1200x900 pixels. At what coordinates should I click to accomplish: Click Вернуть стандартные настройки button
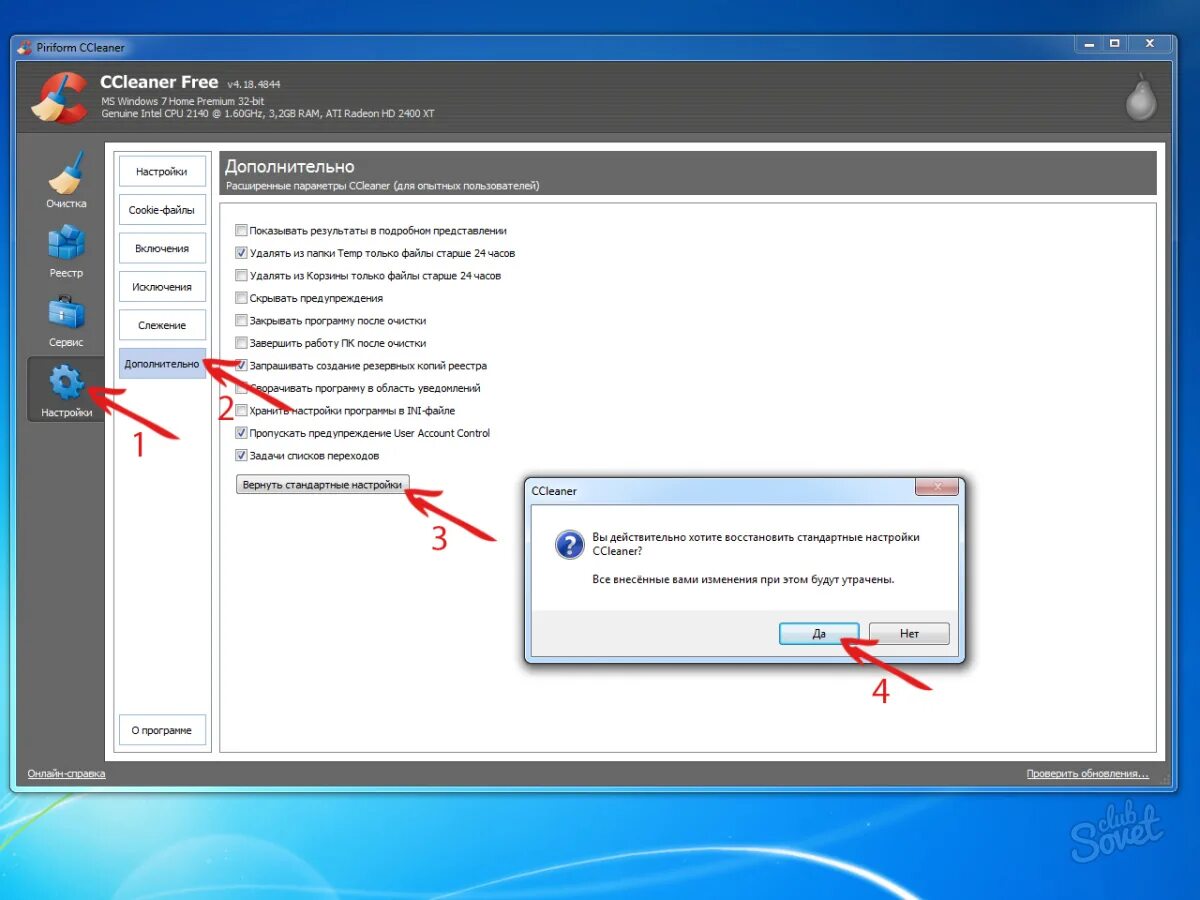[322, 485]
